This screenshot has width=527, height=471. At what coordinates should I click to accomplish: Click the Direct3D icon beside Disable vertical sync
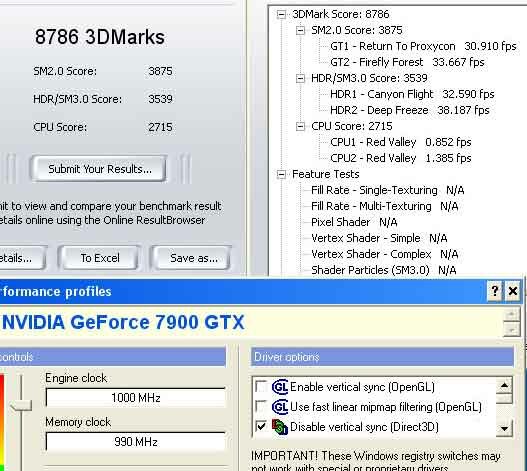(x=280, y=427)
